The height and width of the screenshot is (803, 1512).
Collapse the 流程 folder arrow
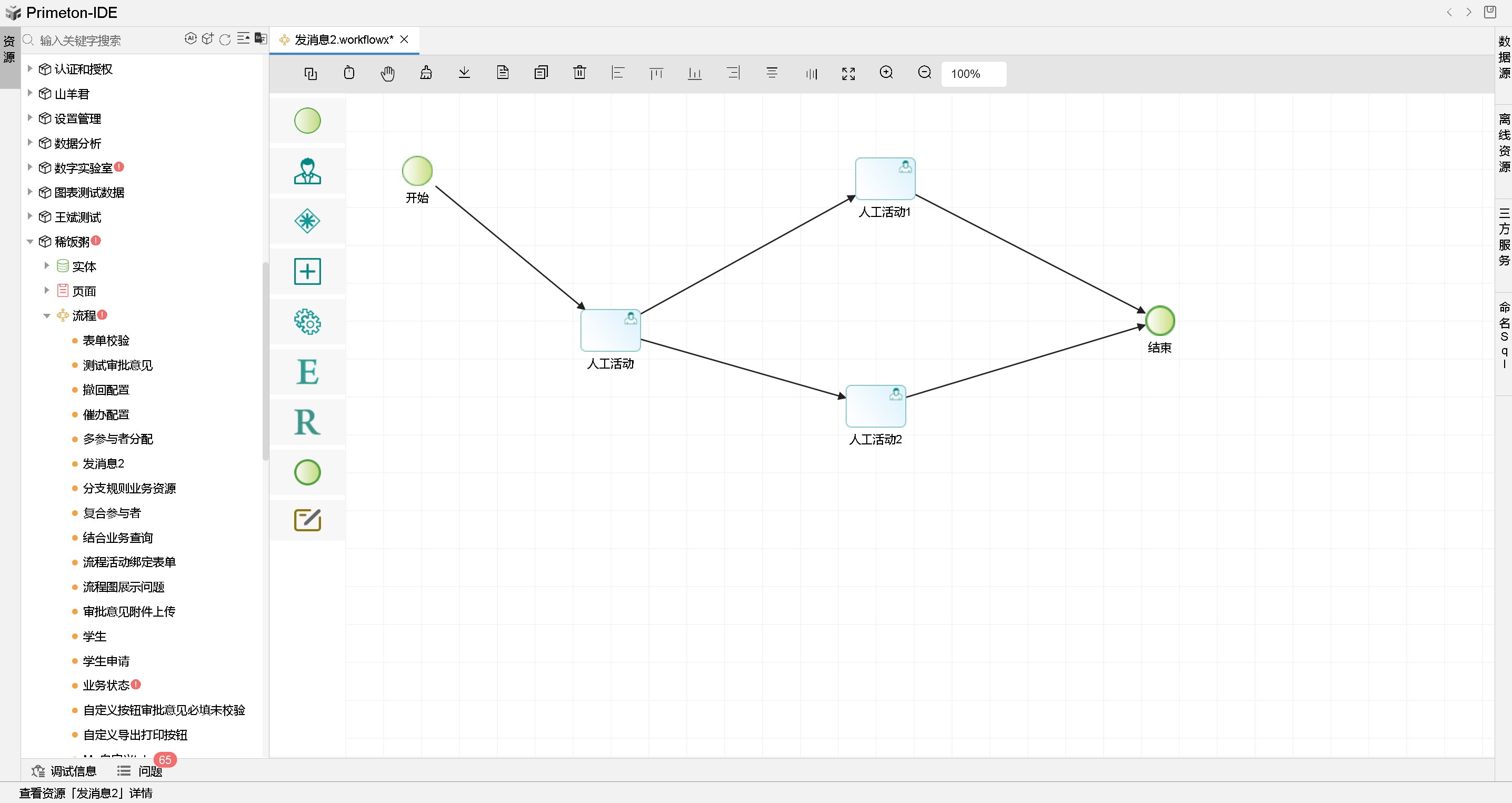47,316
